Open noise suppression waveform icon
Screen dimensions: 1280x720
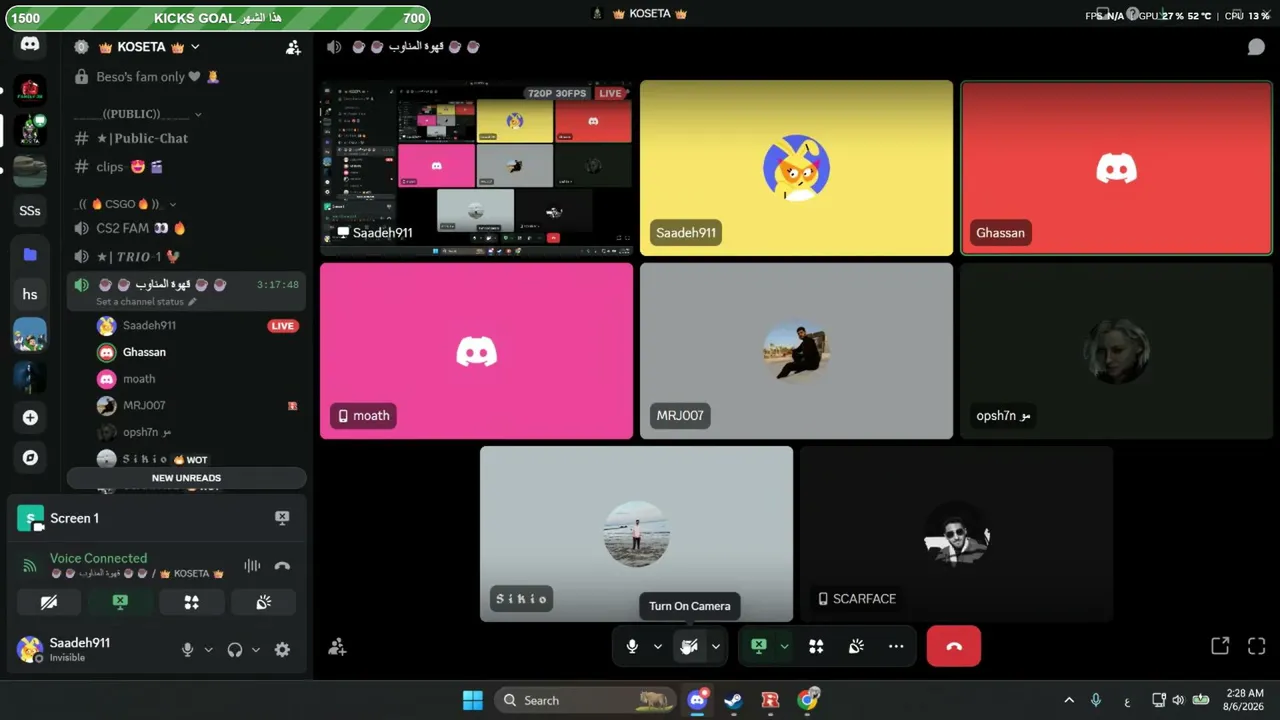coord(252,565)
